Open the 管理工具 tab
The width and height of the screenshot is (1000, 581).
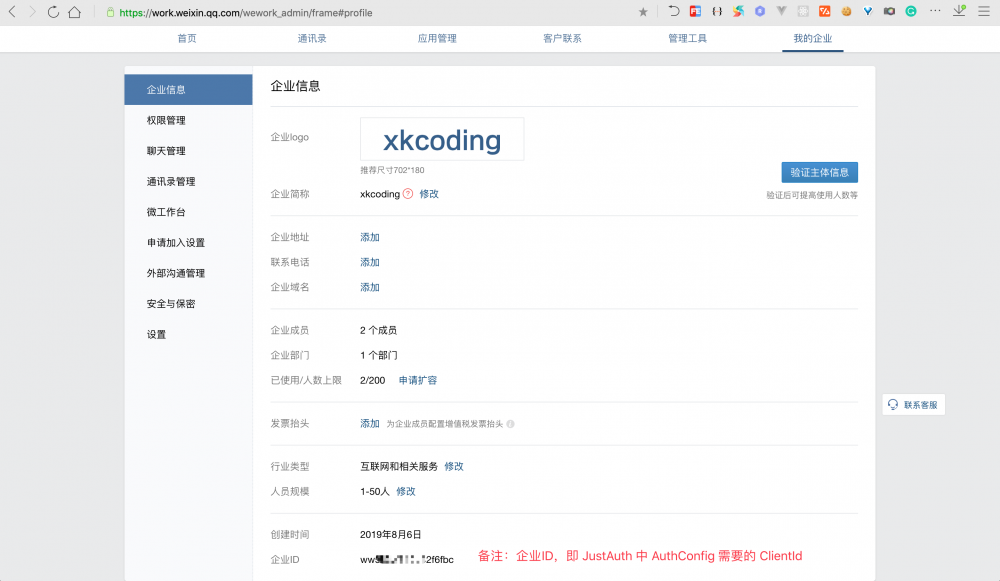point(688,38)
